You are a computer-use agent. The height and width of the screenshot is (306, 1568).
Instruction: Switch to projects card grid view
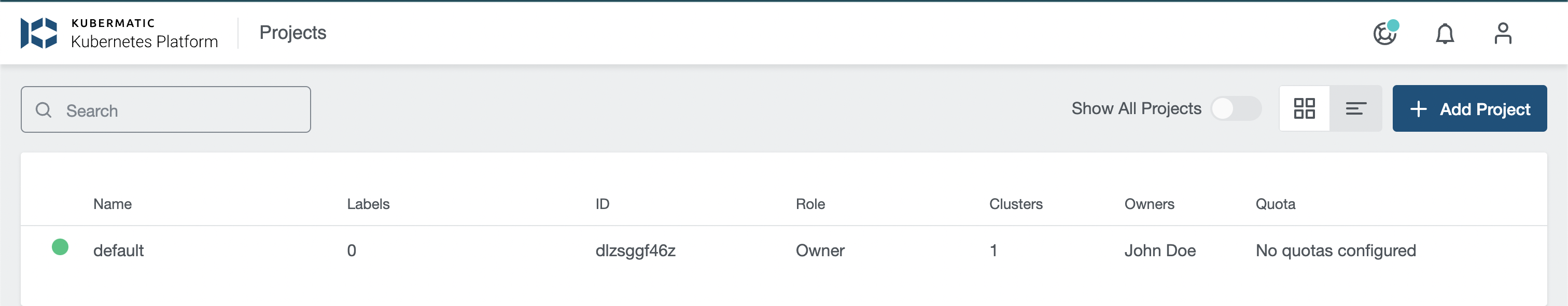1304,109
